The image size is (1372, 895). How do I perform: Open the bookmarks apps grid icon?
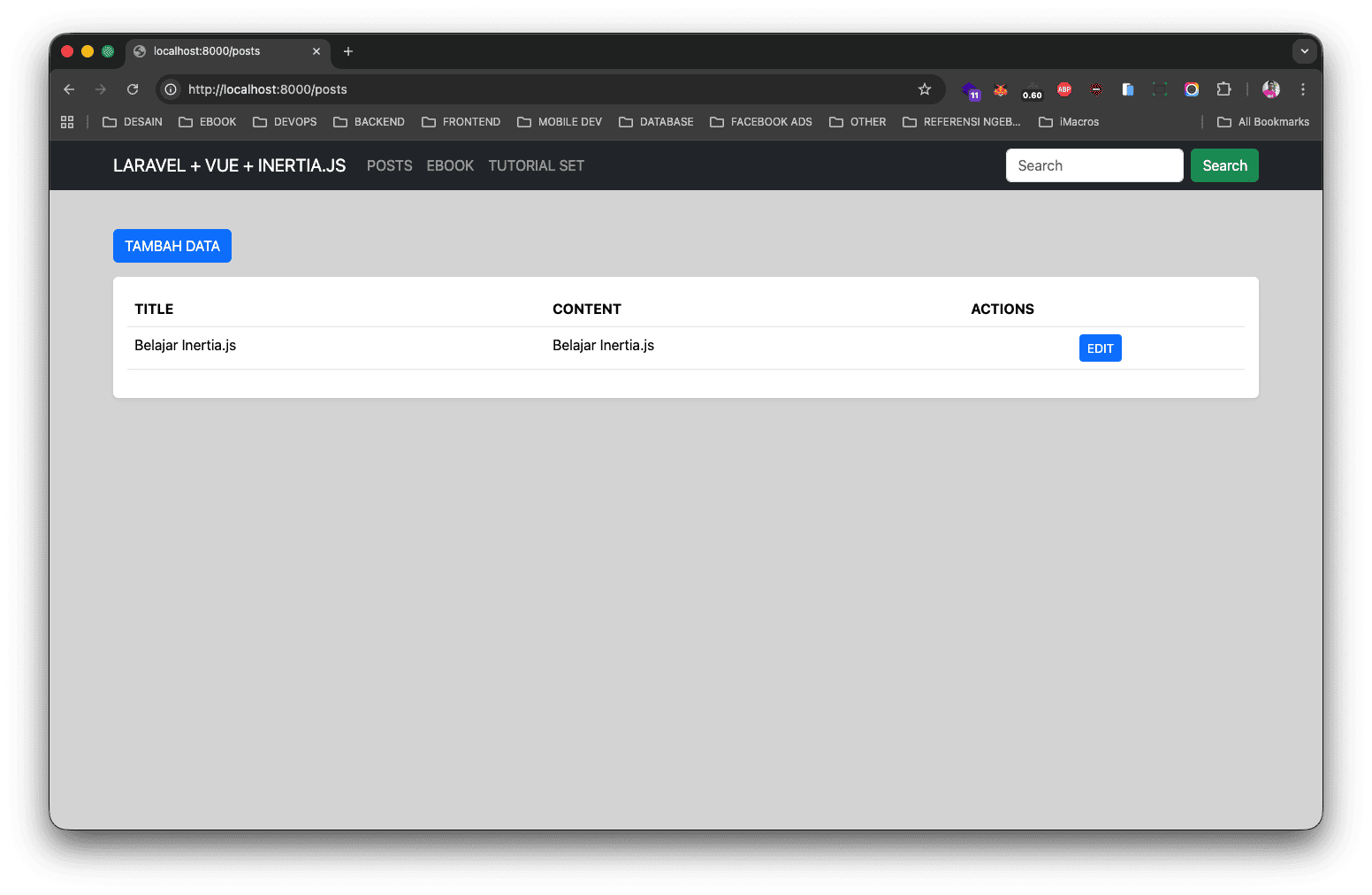(67, 121)
